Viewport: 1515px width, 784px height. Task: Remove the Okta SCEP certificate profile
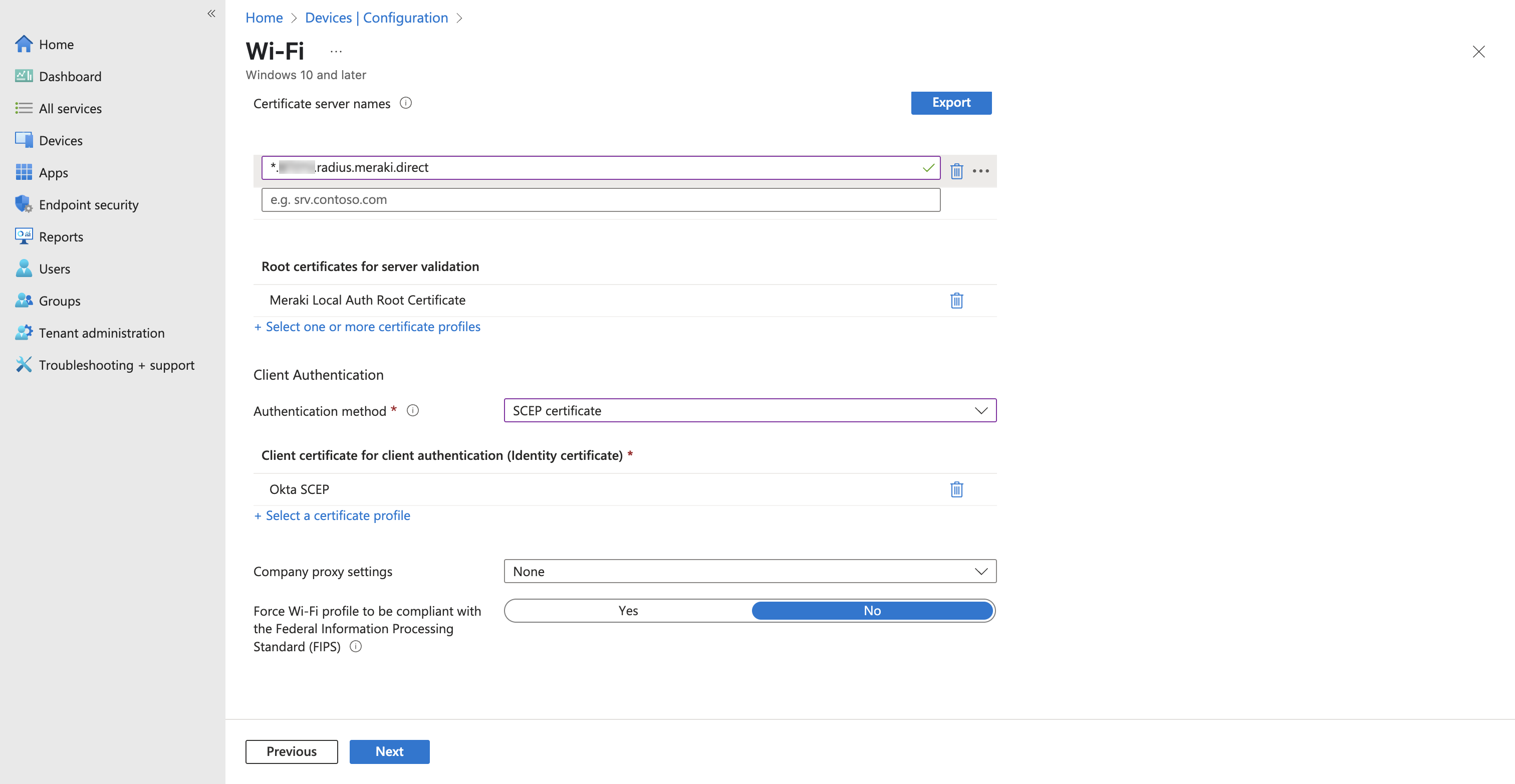coord(957,489)
